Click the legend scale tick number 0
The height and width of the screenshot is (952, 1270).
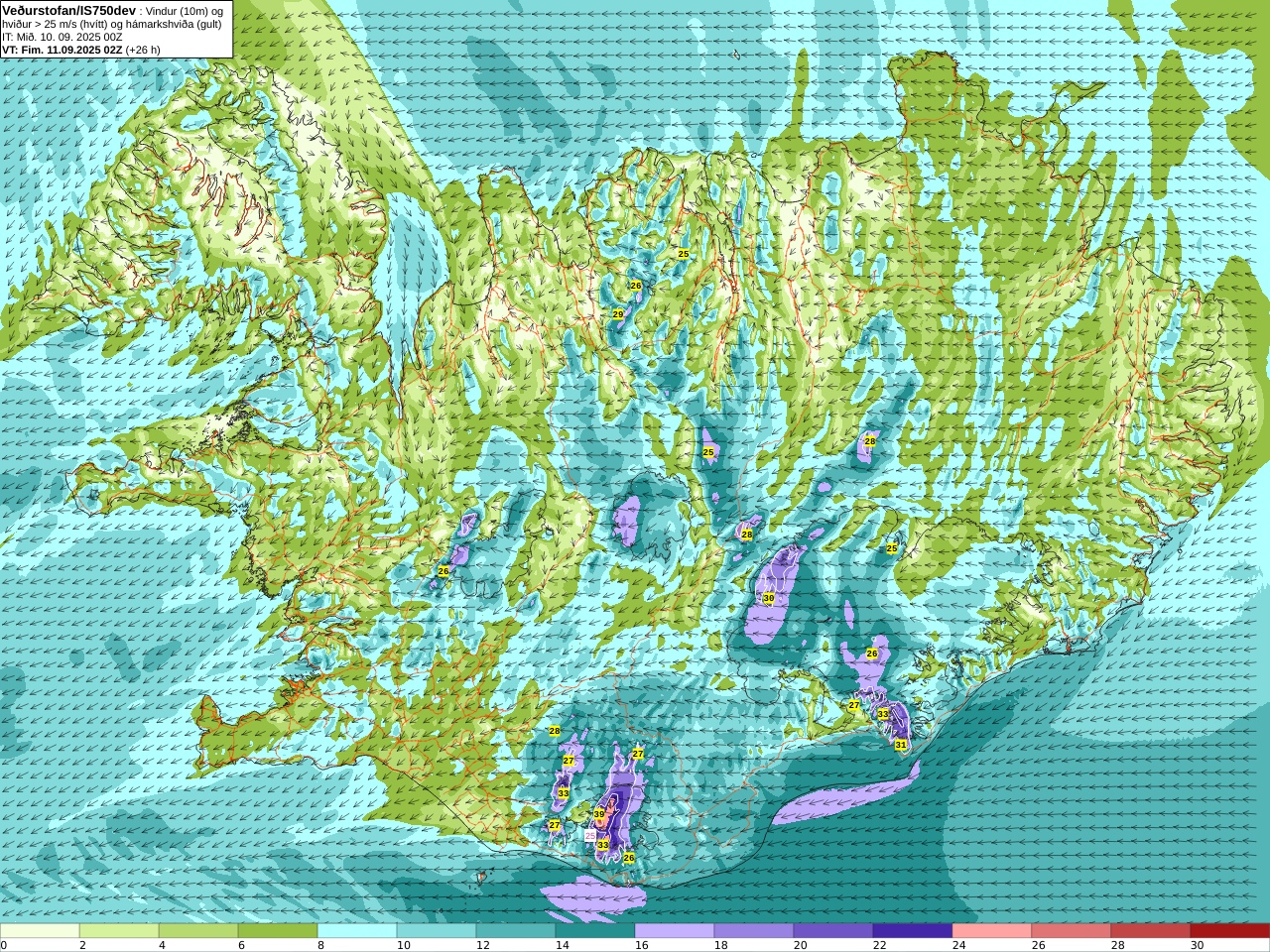4,945
